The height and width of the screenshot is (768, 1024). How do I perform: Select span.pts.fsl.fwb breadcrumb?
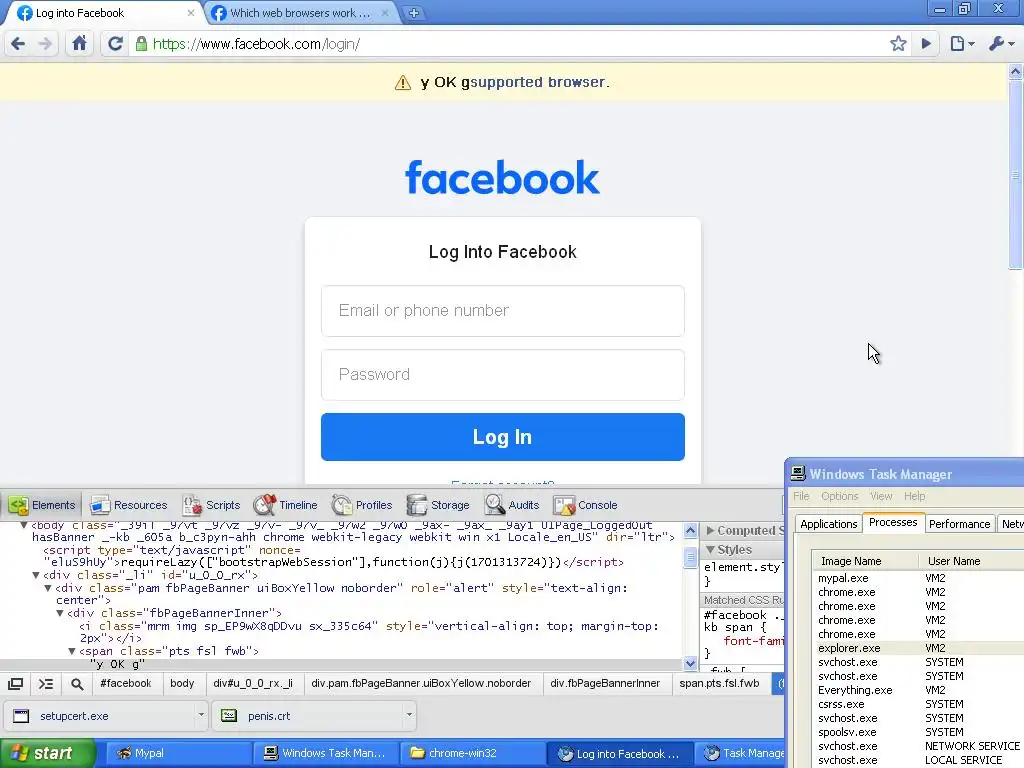[720, 683]
